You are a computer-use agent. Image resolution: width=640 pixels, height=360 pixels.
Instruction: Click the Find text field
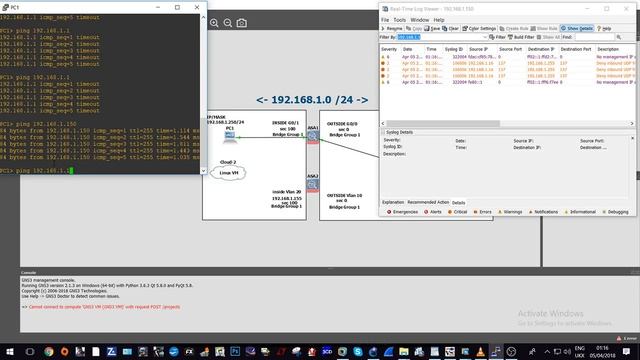(x=594, y=37)
